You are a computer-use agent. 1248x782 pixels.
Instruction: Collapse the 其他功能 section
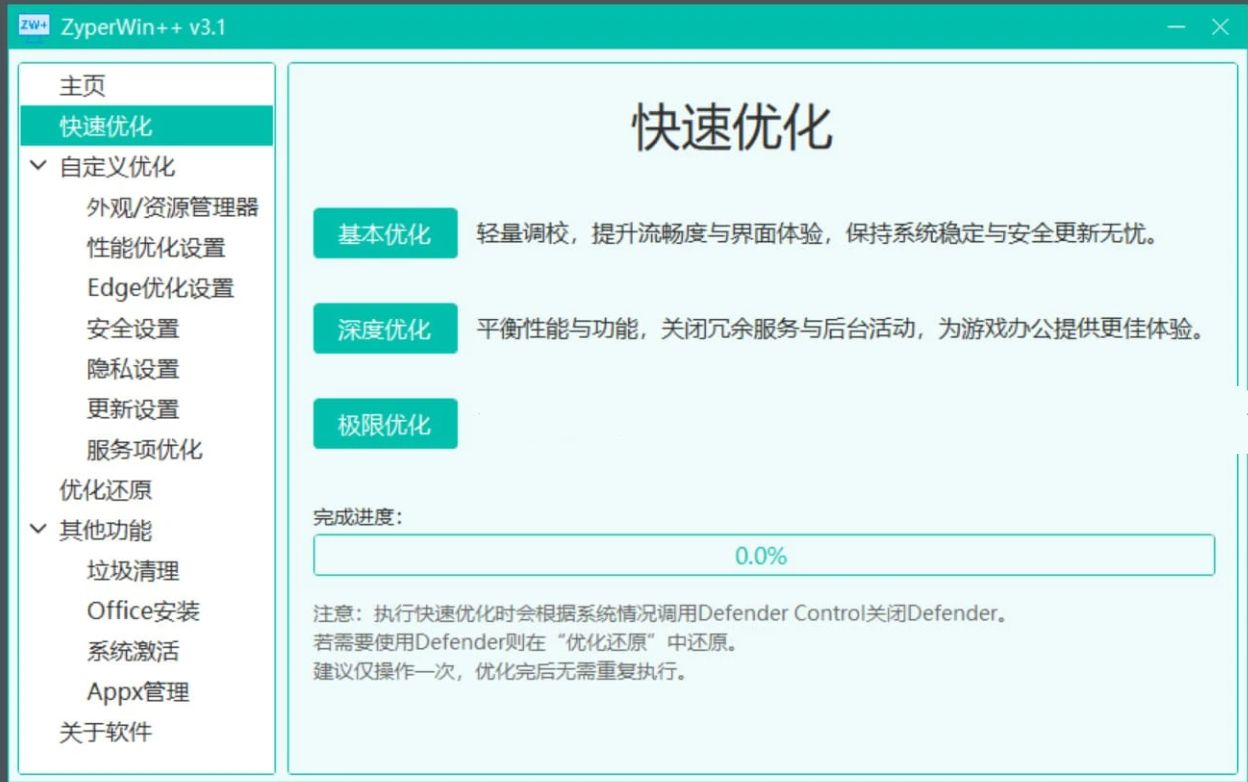[38, 531]
